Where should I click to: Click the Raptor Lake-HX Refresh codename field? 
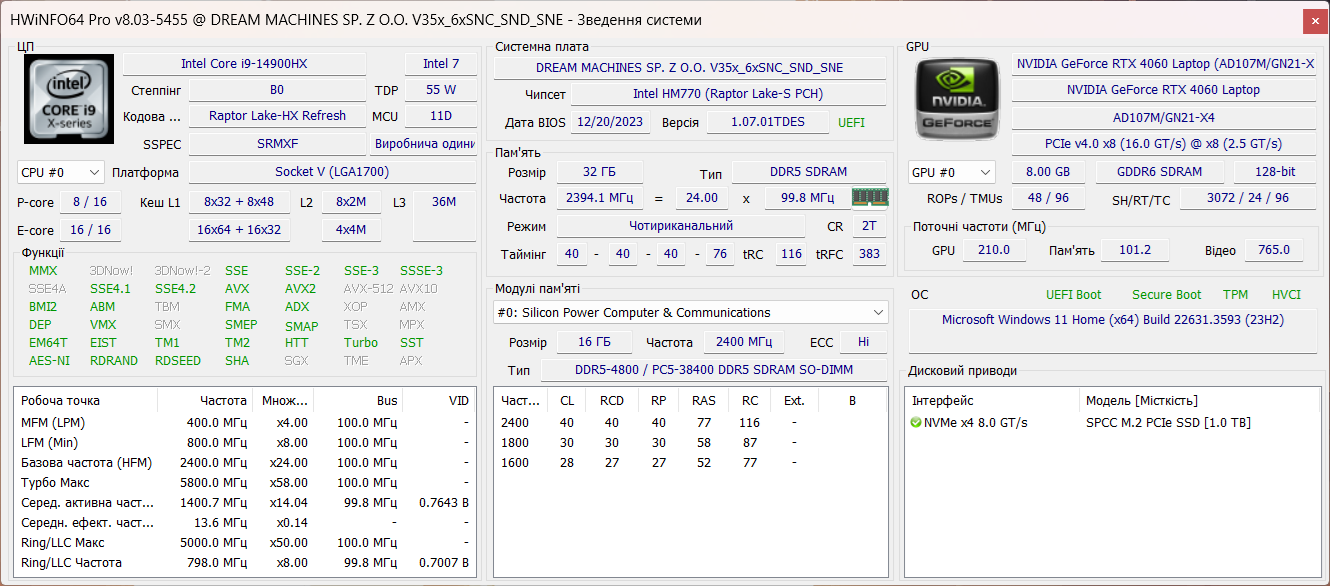pyautogui.click(x=277, y=116)
